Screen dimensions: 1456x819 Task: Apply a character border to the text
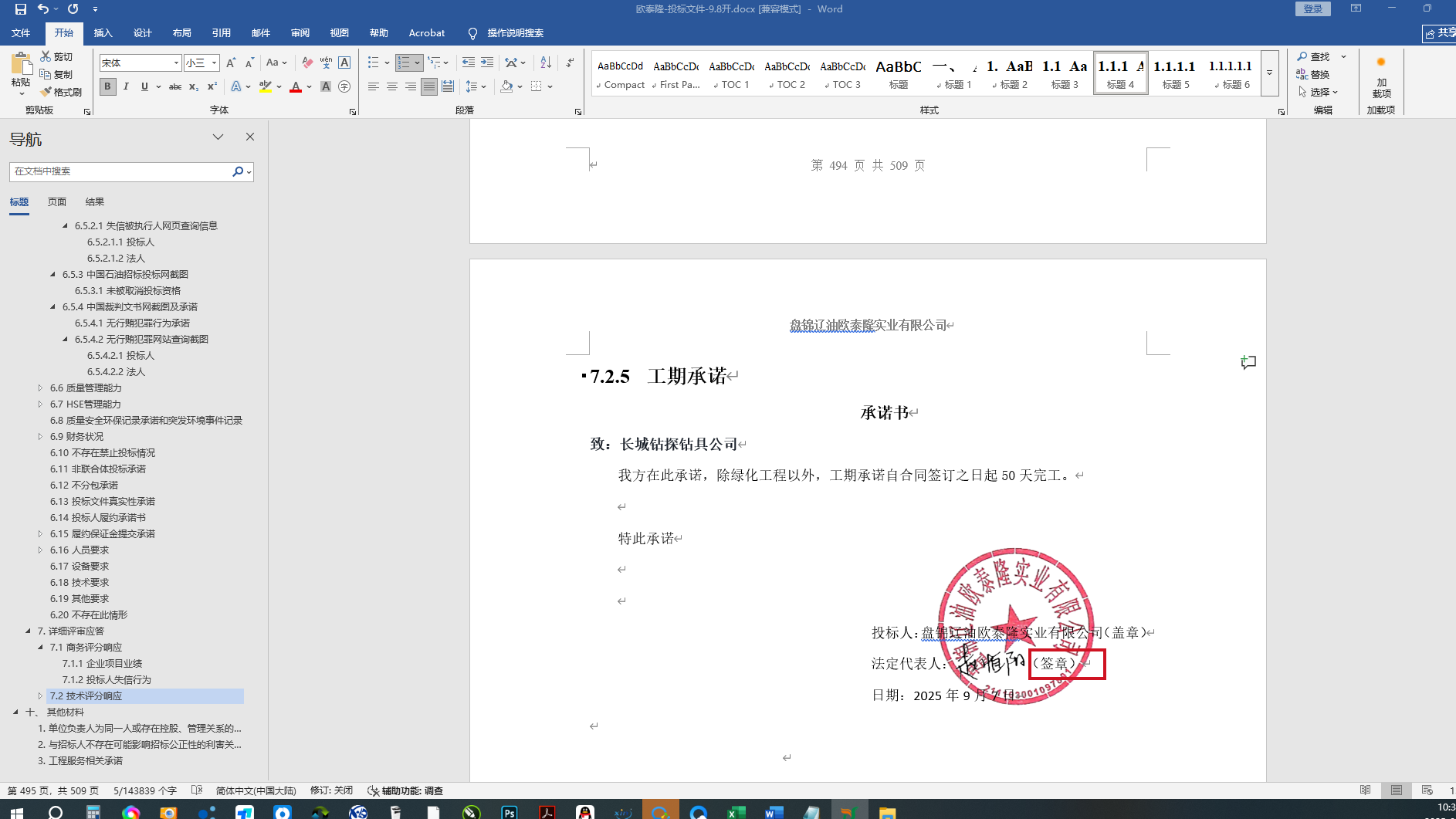coord(344,63)
